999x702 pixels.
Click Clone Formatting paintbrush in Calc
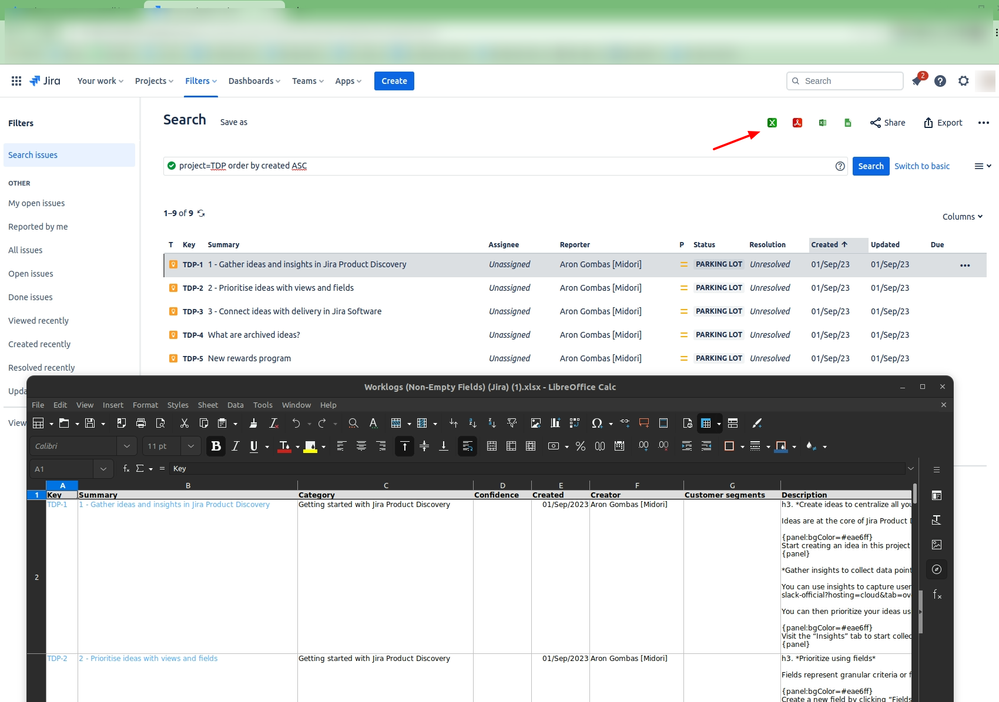(x=253, y=423)
